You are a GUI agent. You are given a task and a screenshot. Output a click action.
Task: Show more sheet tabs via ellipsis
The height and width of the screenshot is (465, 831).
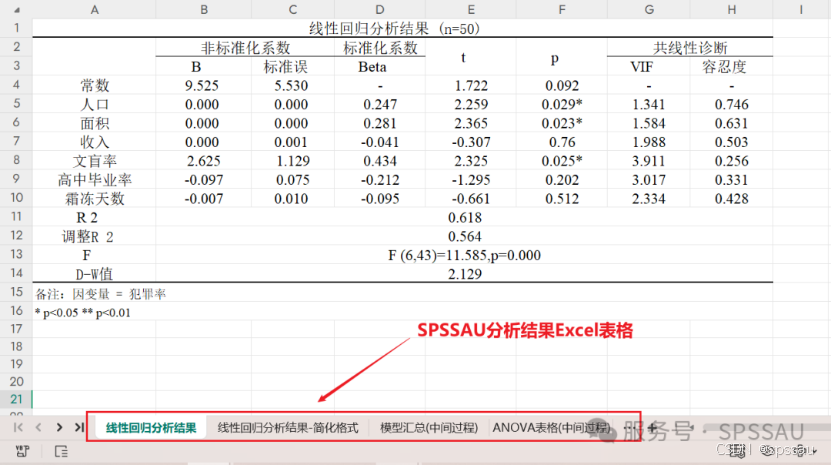coord(631,427)
